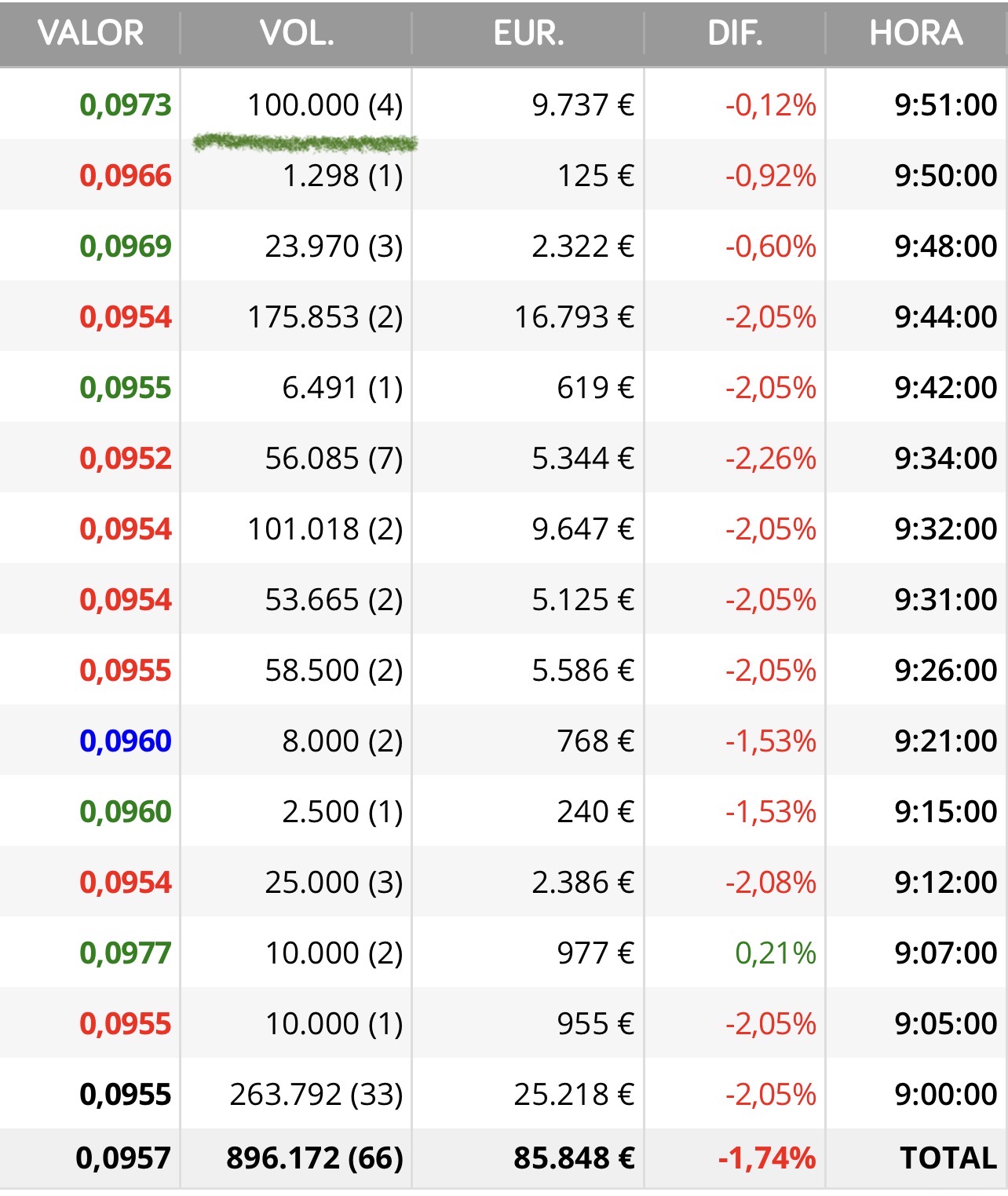The width and height of the screenshot is (1008, 1196).
Task: Click the blue 0,0960 value
Action: coord(126,741)
